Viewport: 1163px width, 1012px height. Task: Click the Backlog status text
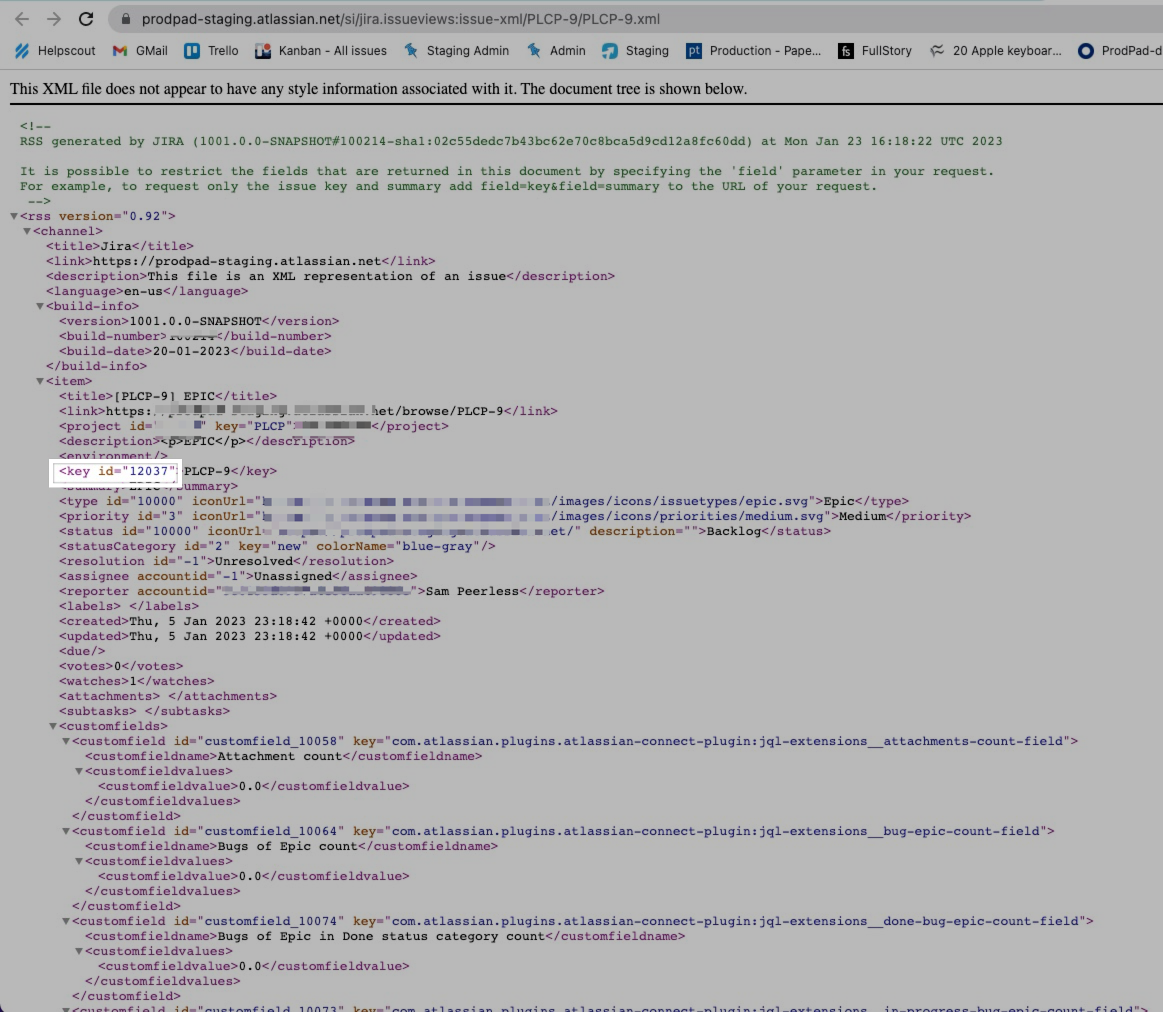734,531
